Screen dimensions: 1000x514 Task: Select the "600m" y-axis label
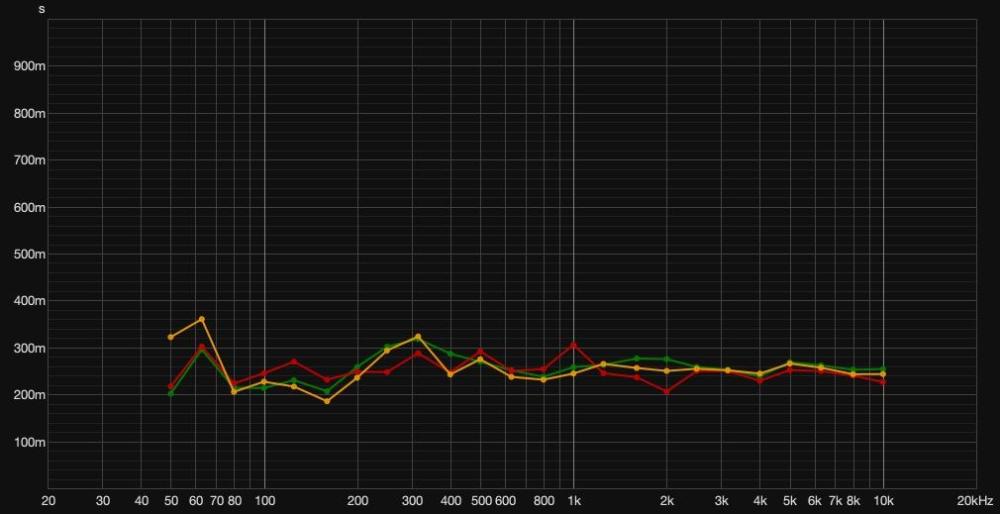29,207
